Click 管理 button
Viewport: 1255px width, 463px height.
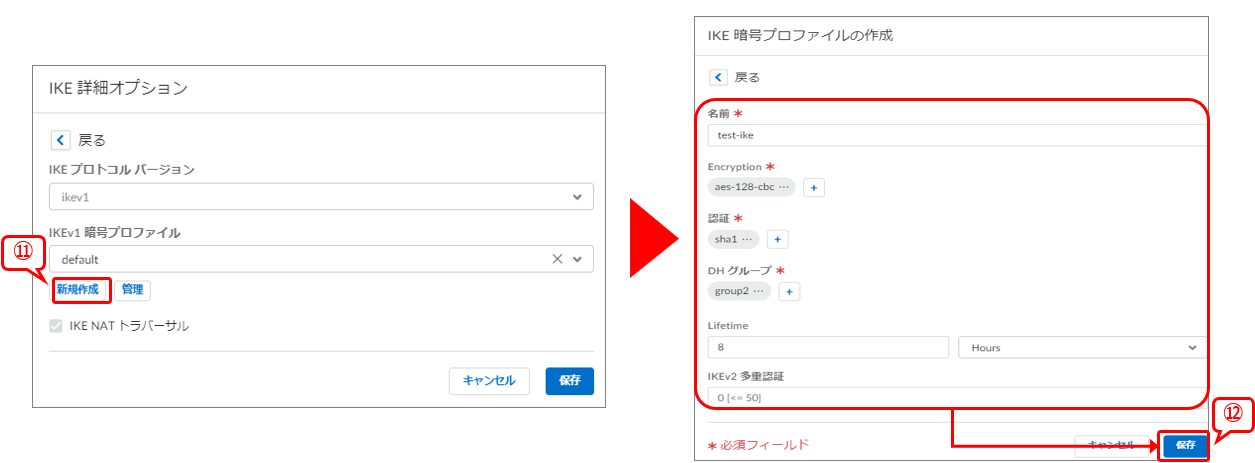pos(132,290)
